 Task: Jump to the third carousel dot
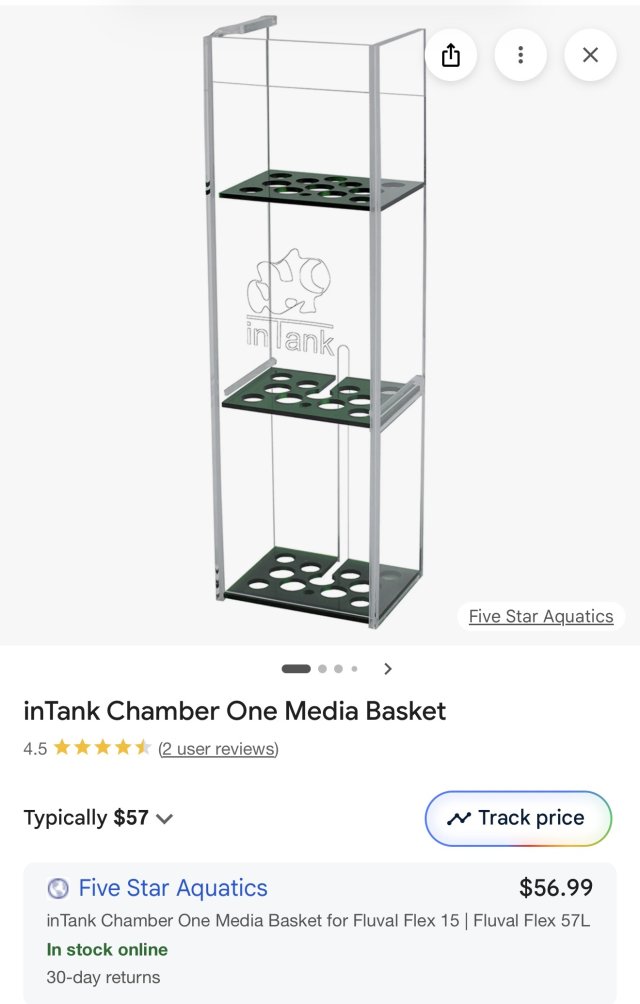[x=339, y=669]
